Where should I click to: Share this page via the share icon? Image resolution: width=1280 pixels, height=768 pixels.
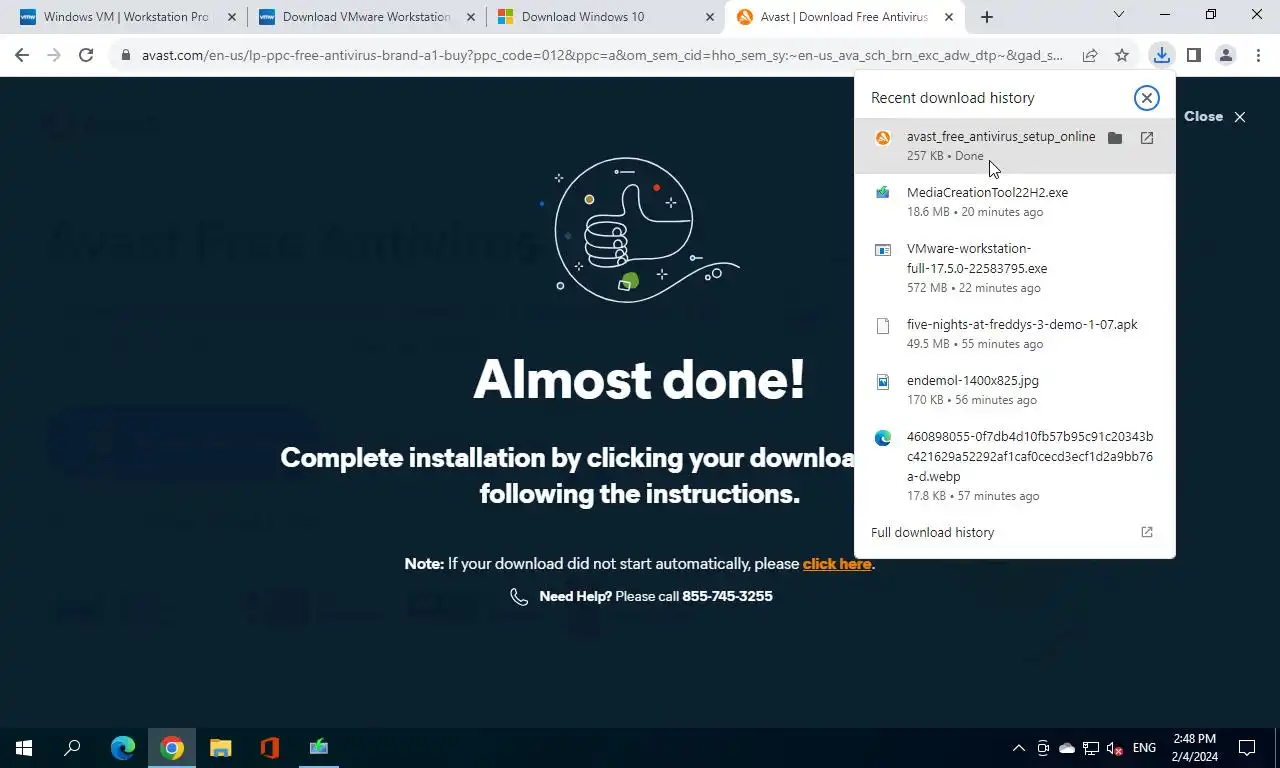tap(1090, 56)
